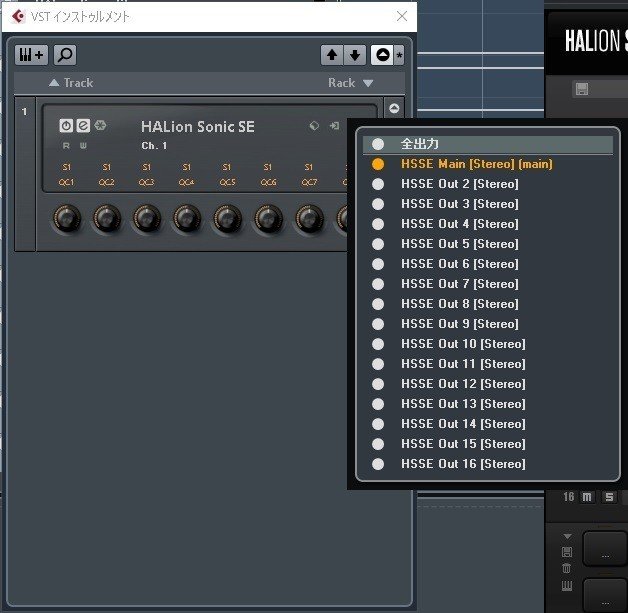Viewport: 628px width, 613px height.
Task: Click the QC5 quick control knob
Action: (x=227, y=218)
